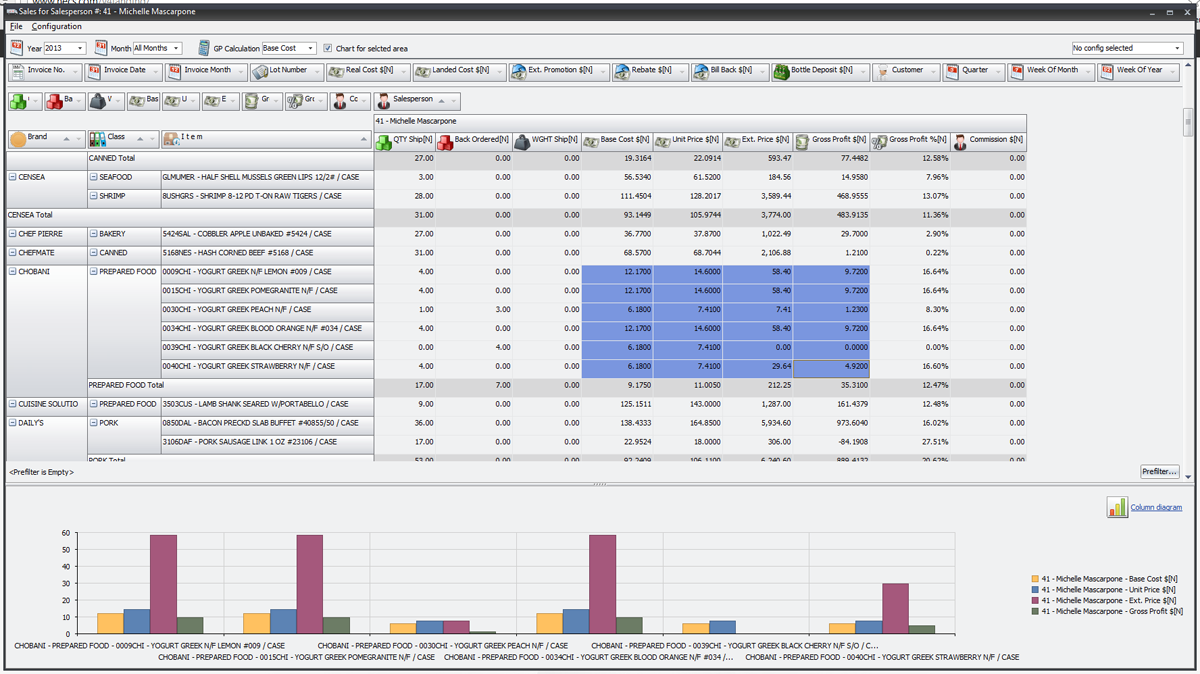Screen dimensions: 1200x674
Task: Open the Column diagram chart option
Action: click(x=1157, y=506)
